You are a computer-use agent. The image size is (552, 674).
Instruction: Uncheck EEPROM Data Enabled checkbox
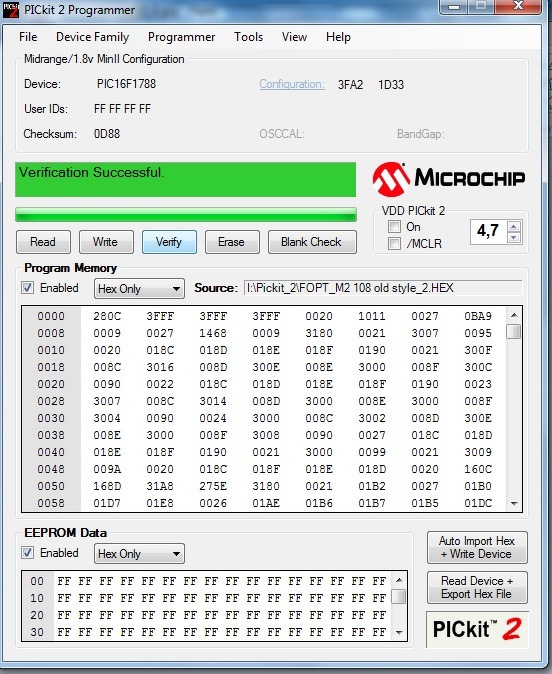click(x=28, y=553)
